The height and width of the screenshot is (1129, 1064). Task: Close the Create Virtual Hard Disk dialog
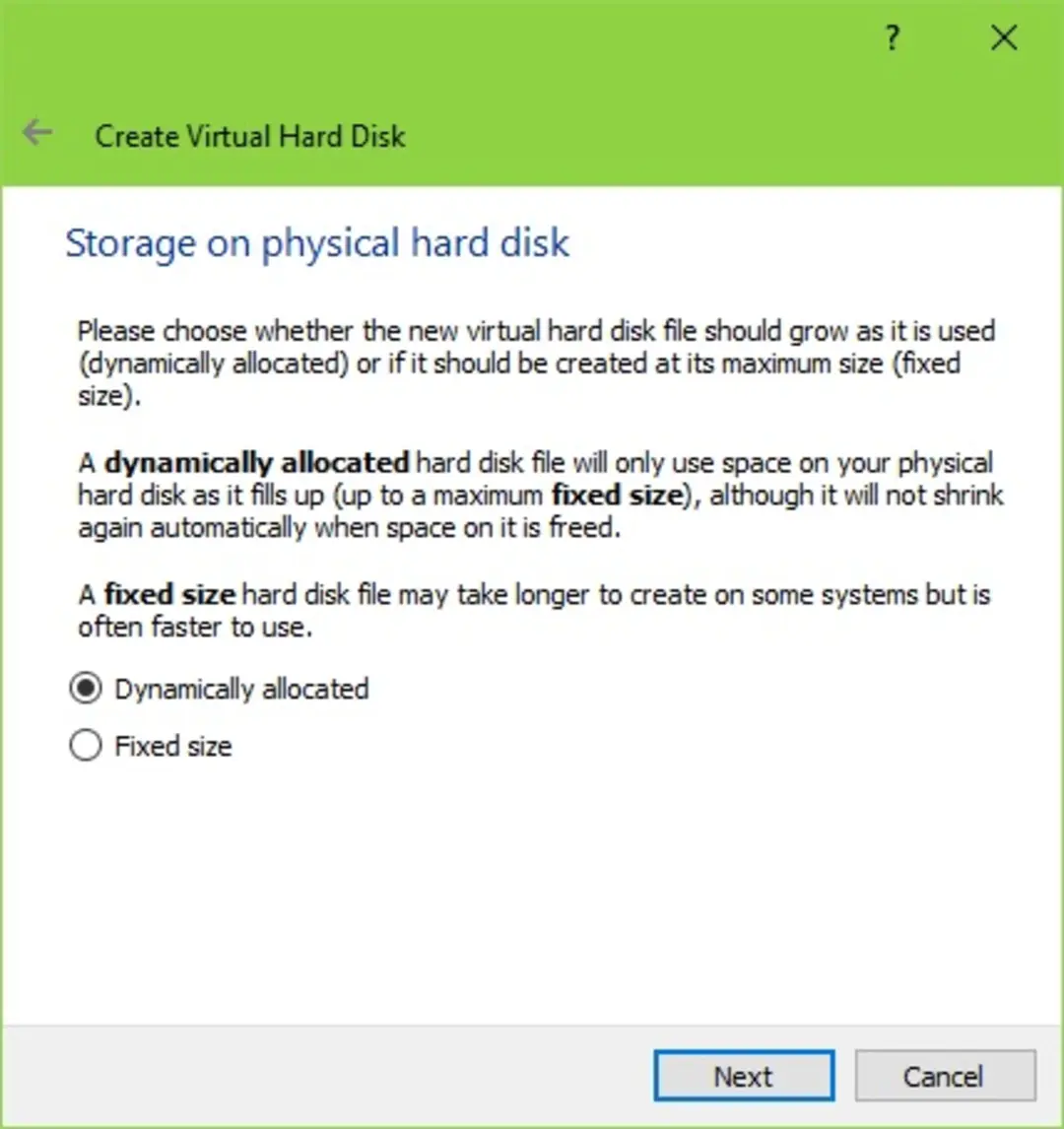tap(1004, 37)
